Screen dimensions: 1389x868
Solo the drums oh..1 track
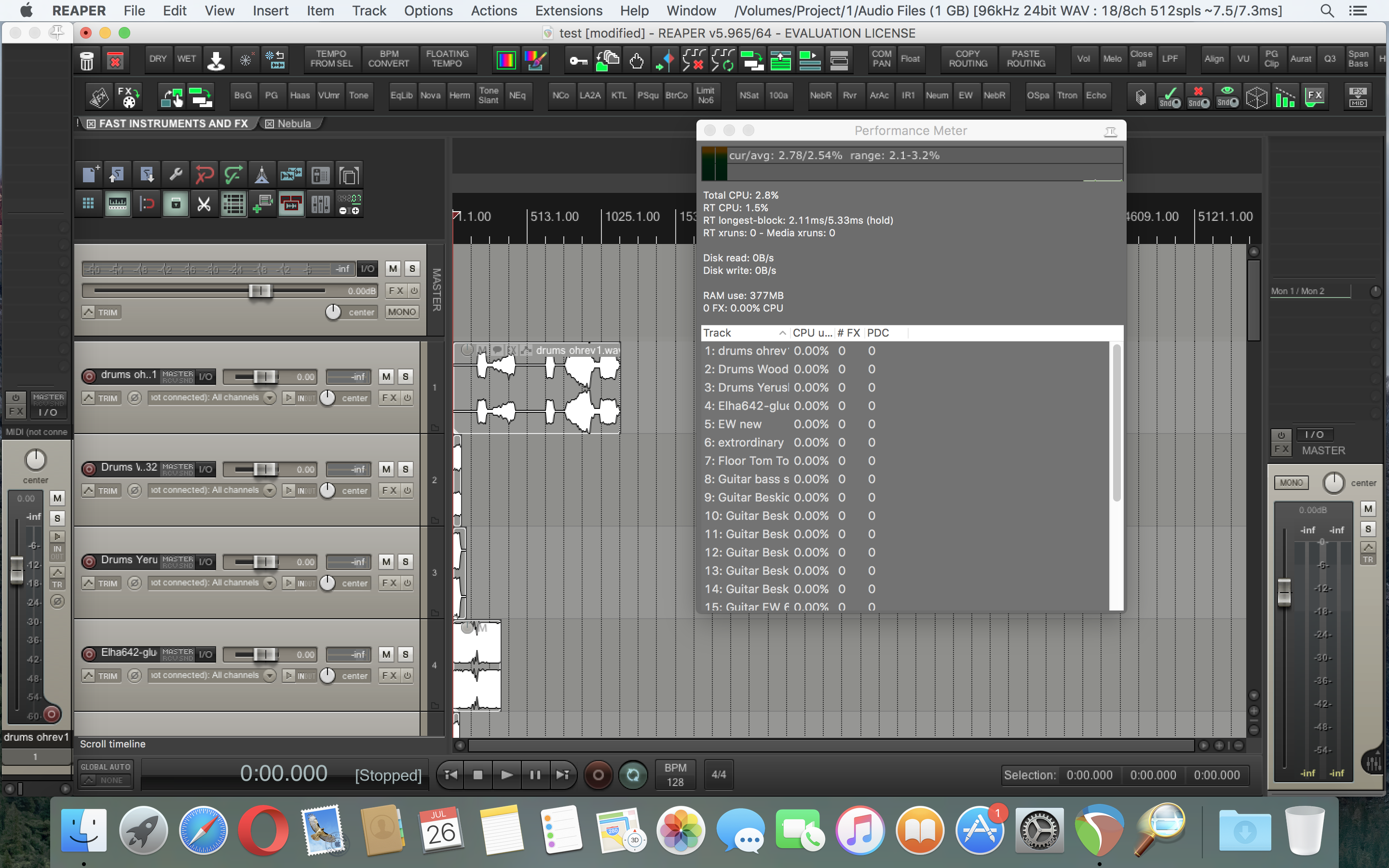(x=406, y=377)
